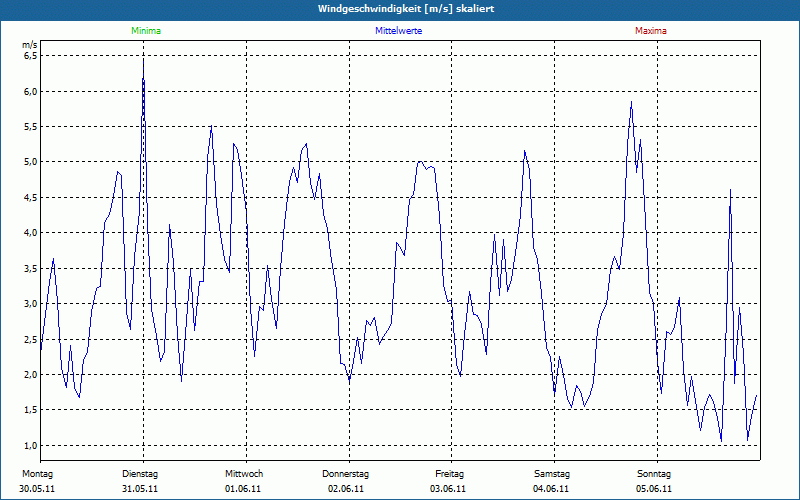
Task: Click the Dienstag day label
Action: (140, 474)
